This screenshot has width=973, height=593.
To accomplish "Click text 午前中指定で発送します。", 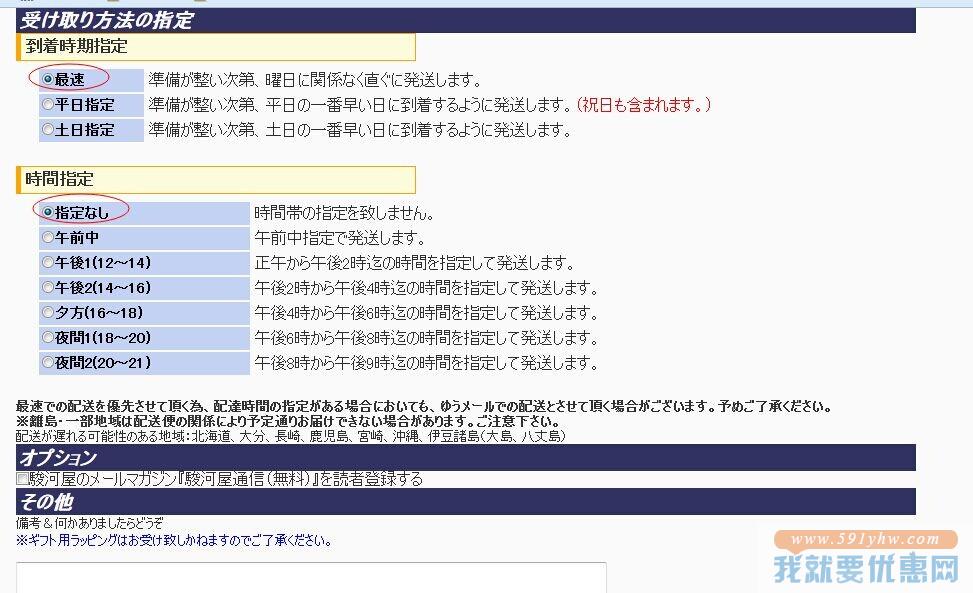I will pos(339,238).
